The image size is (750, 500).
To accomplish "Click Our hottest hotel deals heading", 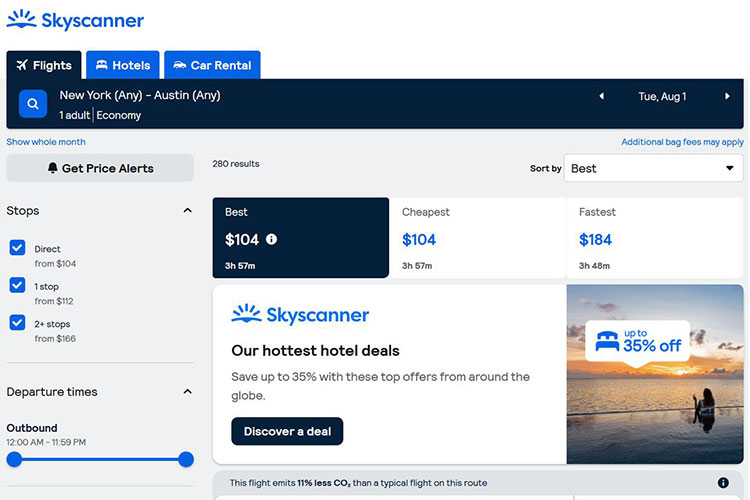I will click(x=315, y=351).
